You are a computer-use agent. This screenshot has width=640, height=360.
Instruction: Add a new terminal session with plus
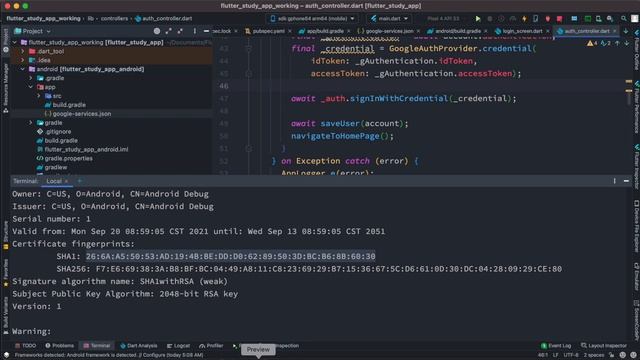(80, 181)
